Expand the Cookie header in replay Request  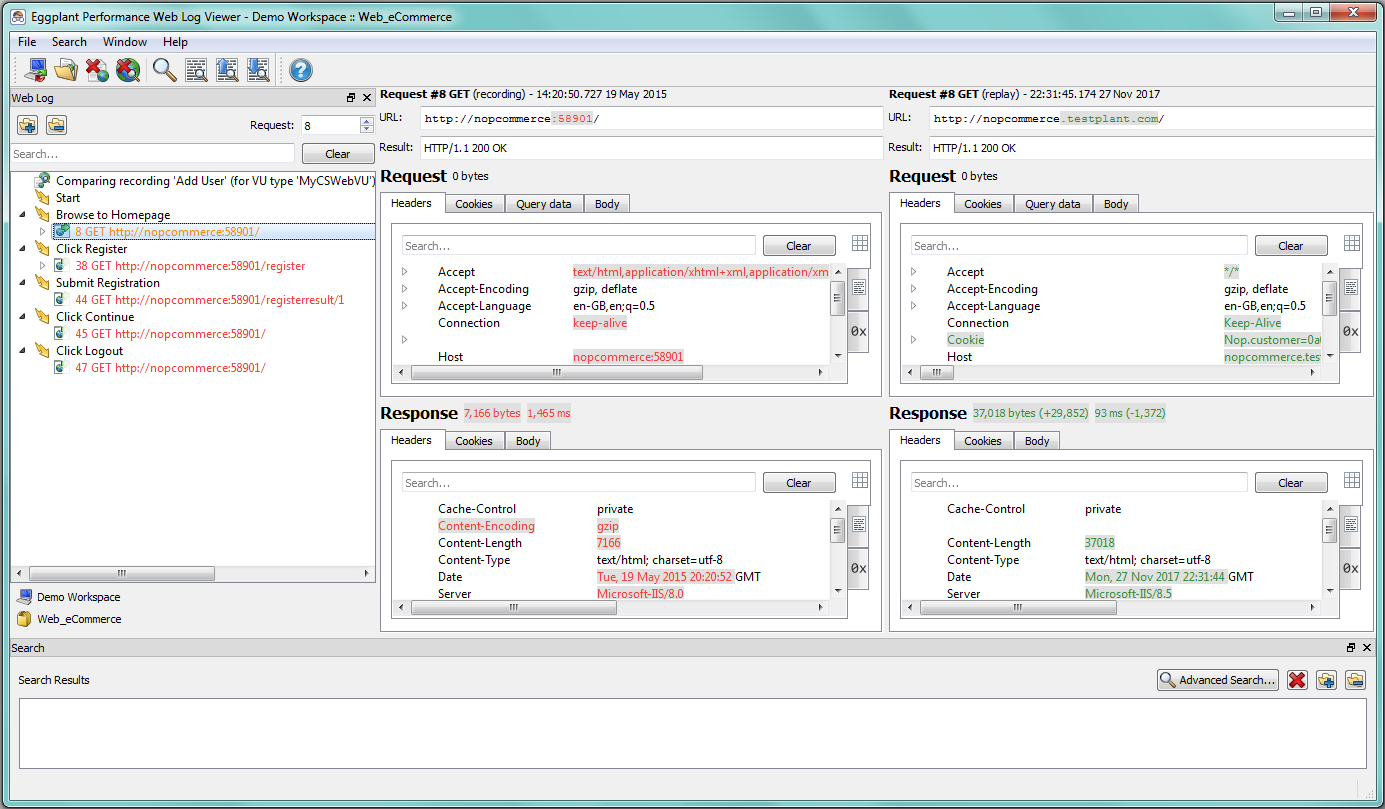tap(914, 340)
